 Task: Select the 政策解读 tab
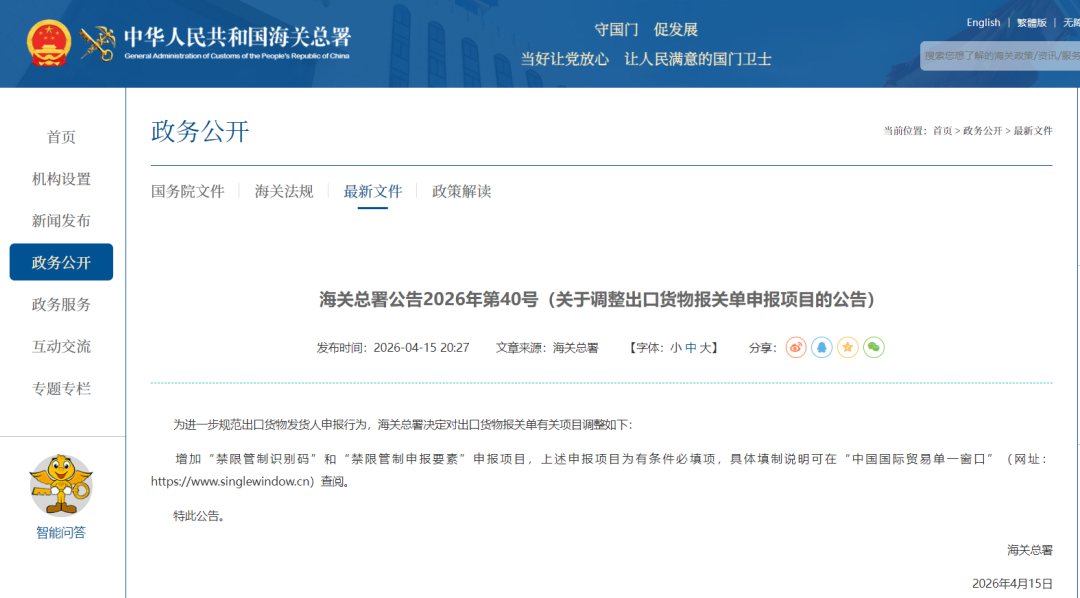tap(461, 191)
